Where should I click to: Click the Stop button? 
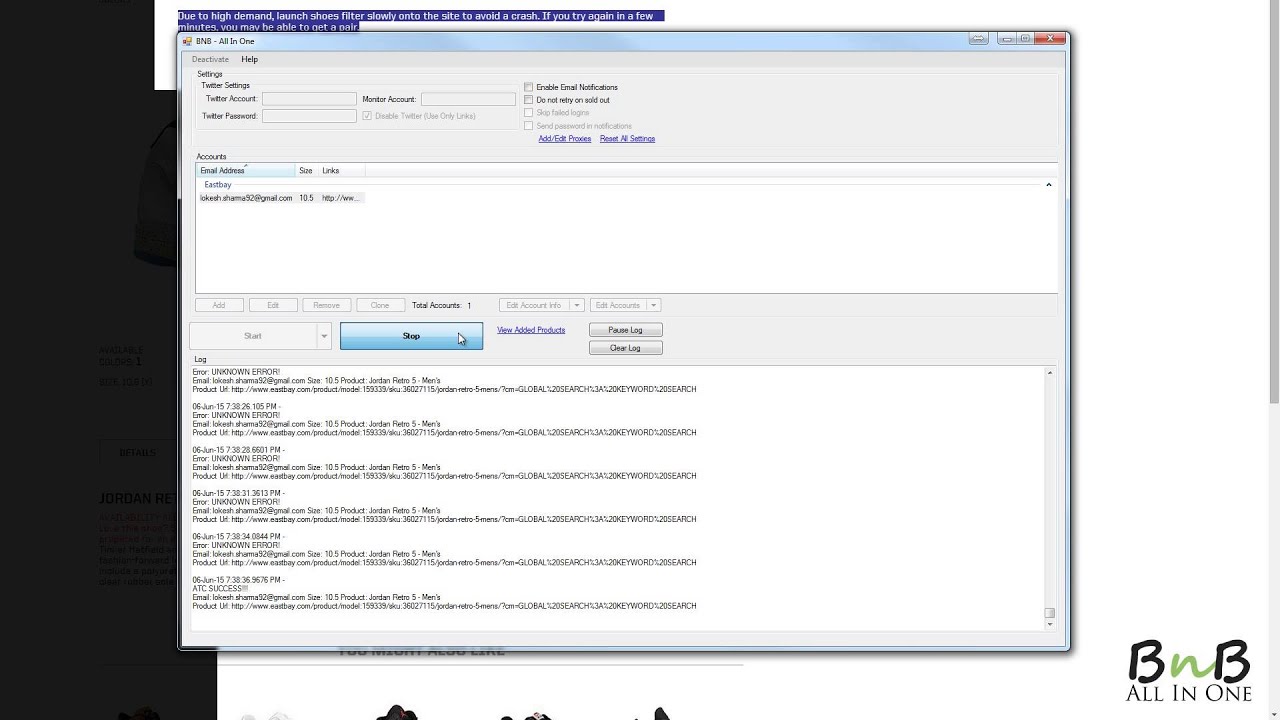411,336
